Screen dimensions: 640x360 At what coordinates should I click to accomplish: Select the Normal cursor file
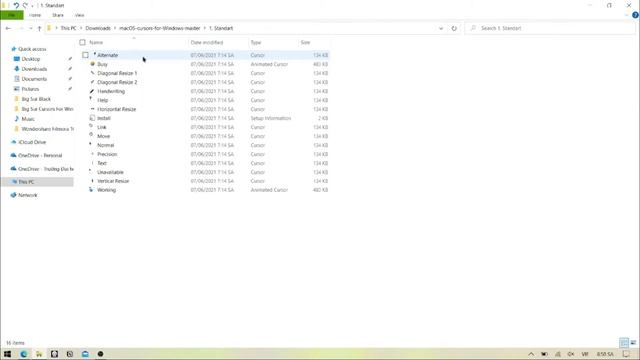pos(105,145)
